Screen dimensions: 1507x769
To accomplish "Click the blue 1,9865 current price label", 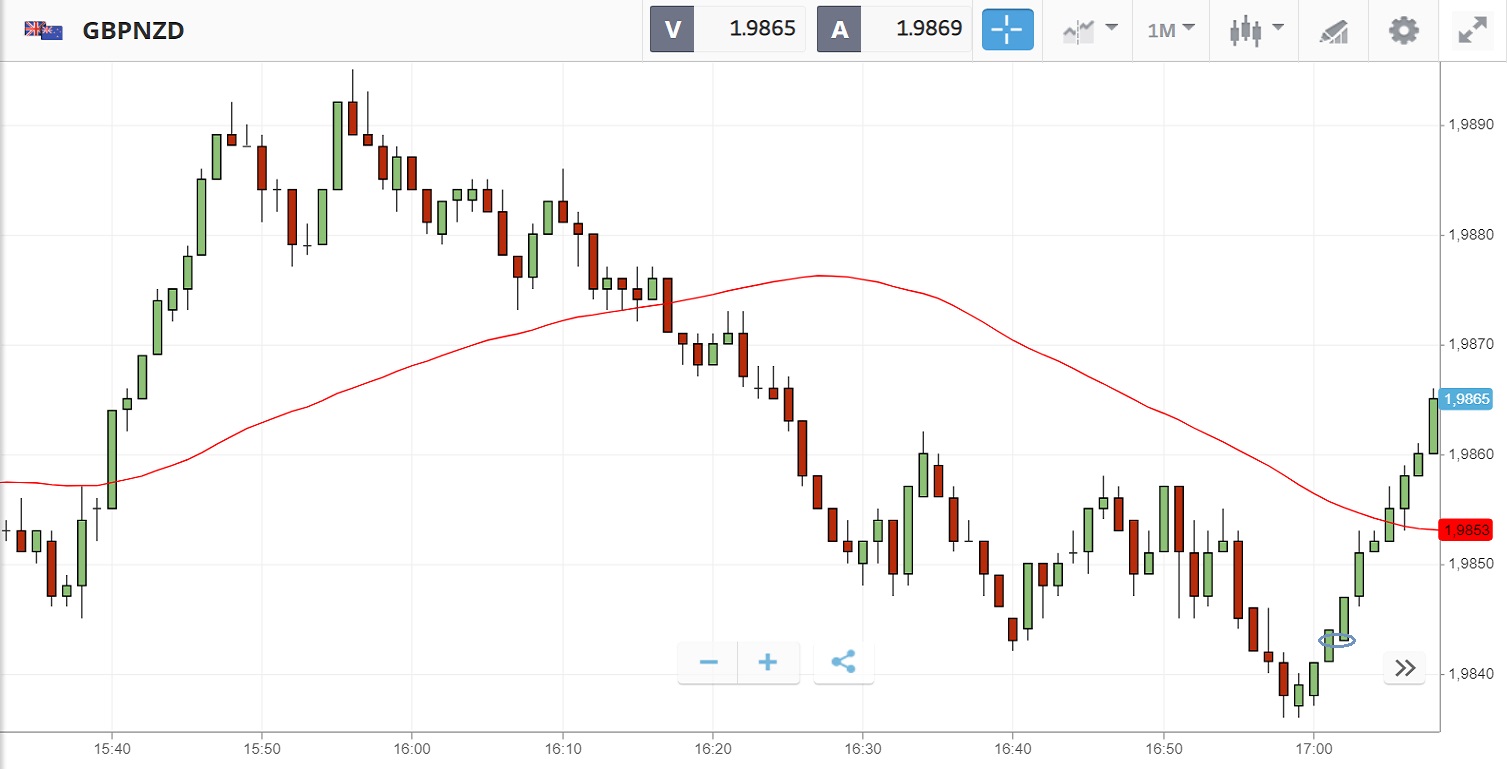I will [x=1465, y=399].
